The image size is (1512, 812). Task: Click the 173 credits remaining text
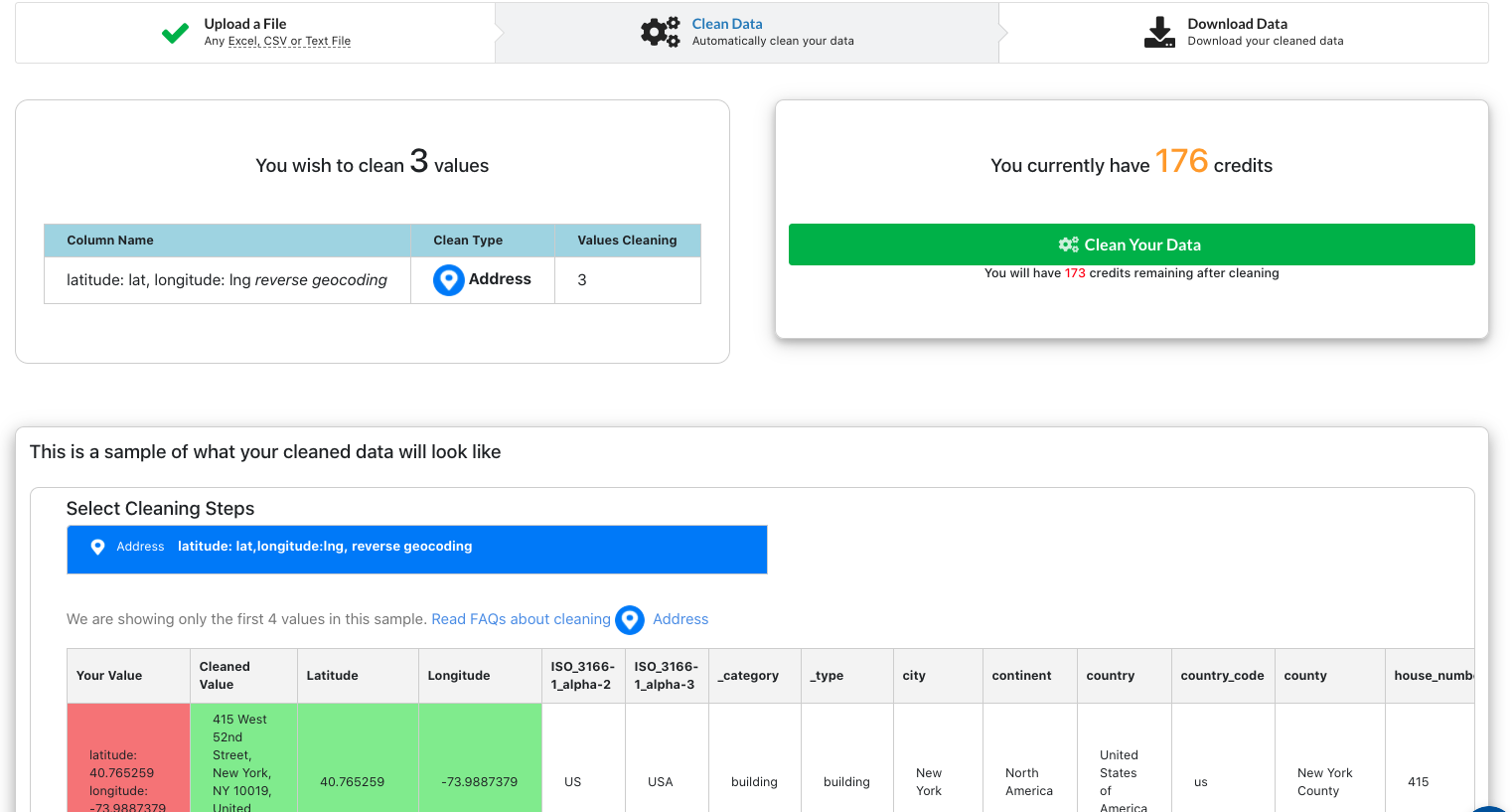pos(1132,273)
